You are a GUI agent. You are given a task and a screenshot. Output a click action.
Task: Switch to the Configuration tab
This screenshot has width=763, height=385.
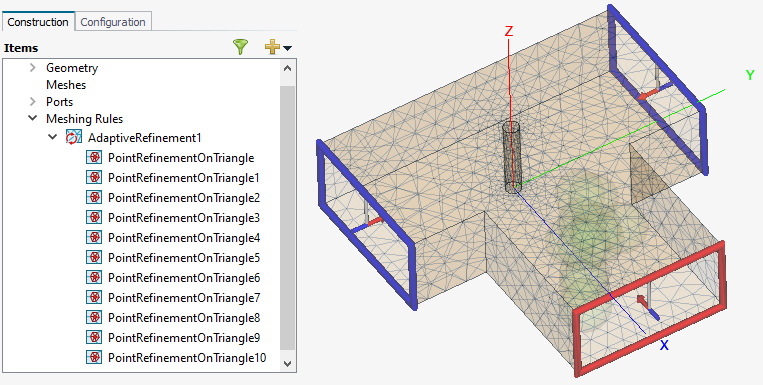coord(113,22)
